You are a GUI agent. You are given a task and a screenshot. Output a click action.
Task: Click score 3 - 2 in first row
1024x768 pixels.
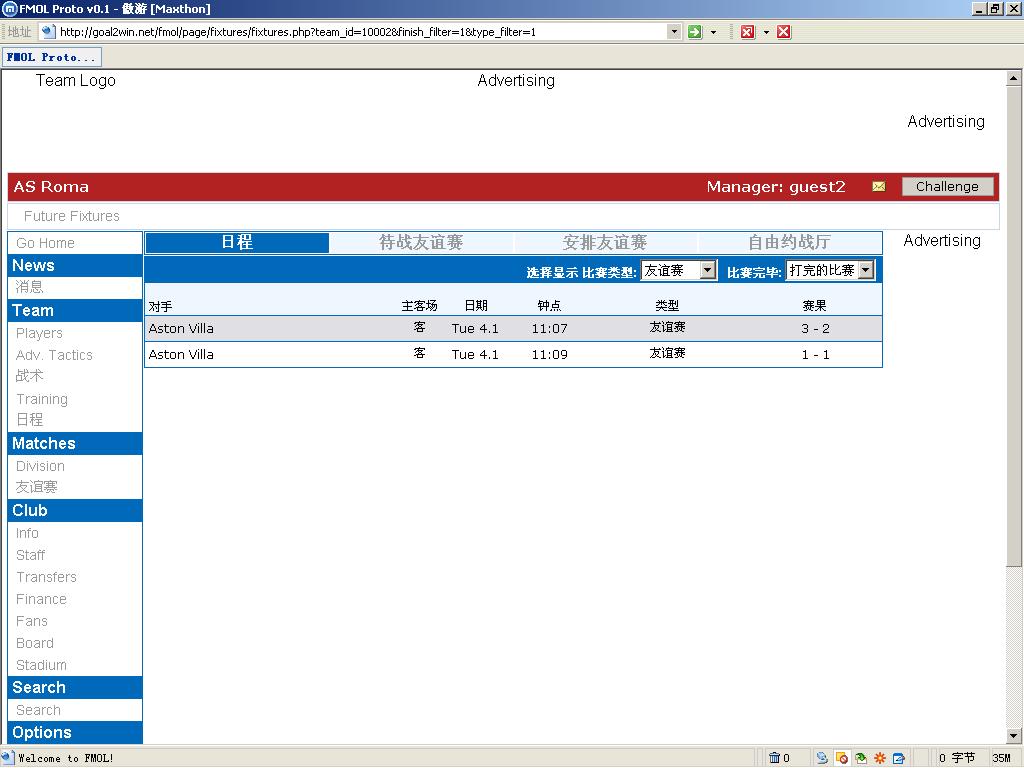815,329
